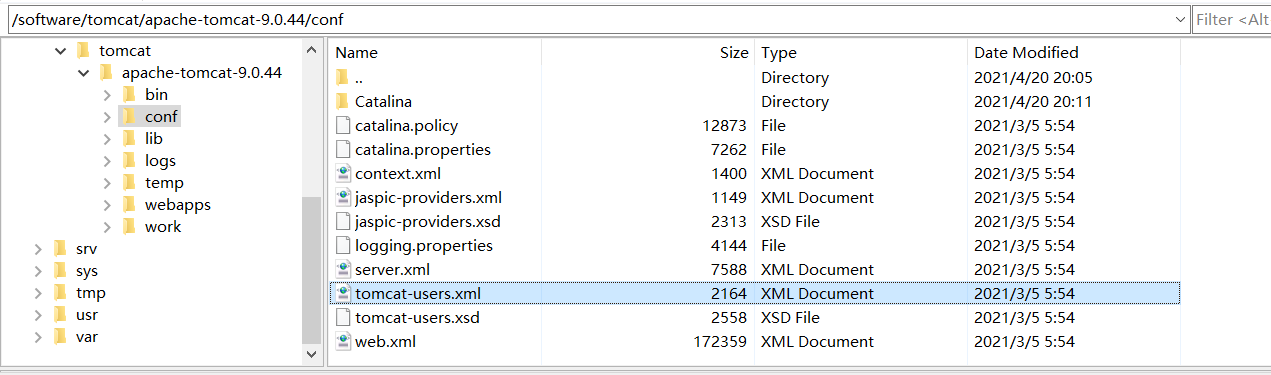Expand the webapps folder node
The width and height of the screenshot is (1271, 375).
(107, 205)
